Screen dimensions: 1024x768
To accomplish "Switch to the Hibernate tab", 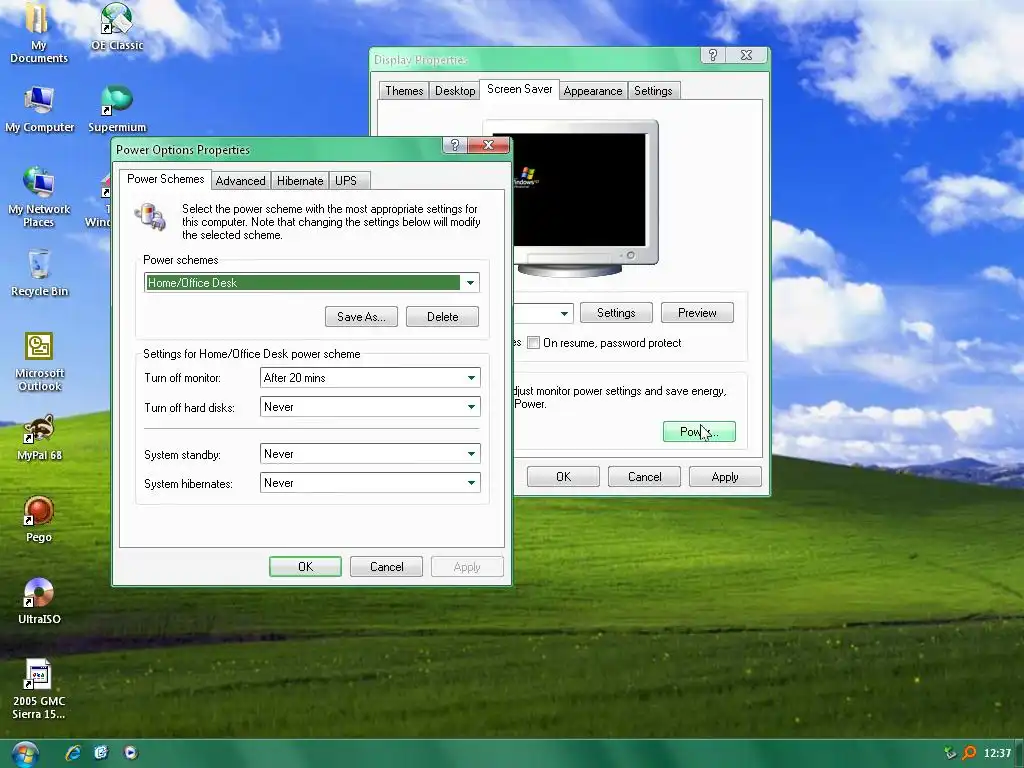I will click(x=300, y=181).
